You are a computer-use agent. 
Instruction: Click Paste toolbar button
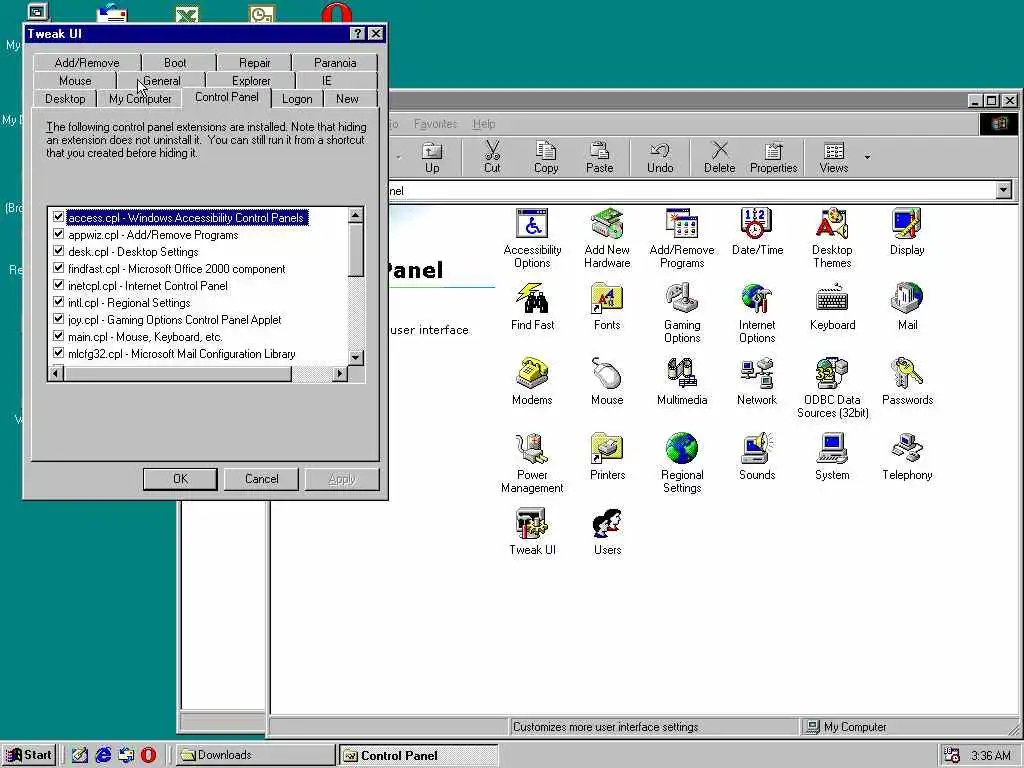click(x=600, y=157)
